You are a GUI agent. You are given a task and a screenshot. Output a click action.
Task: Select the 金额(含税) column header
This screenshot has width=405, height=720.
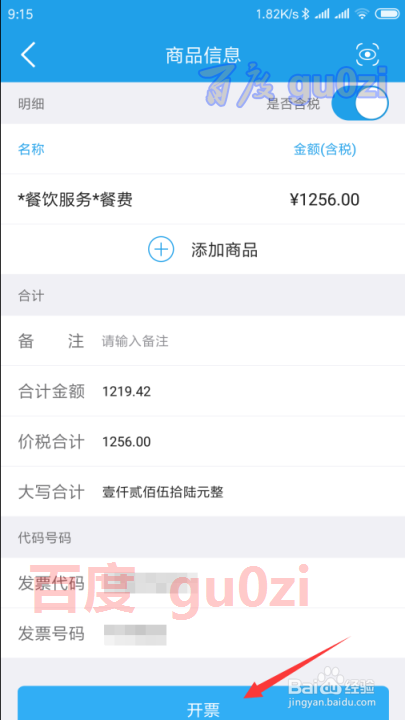coord(325,149)
